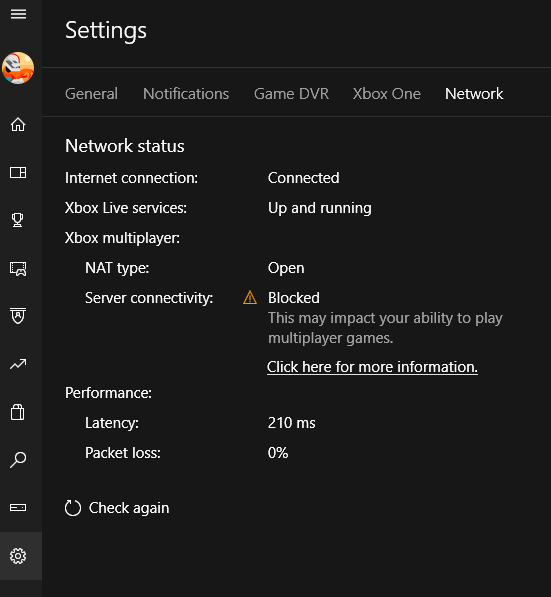Click the '210 ms' latency value

pyautogui.click(x=291, y=423)
